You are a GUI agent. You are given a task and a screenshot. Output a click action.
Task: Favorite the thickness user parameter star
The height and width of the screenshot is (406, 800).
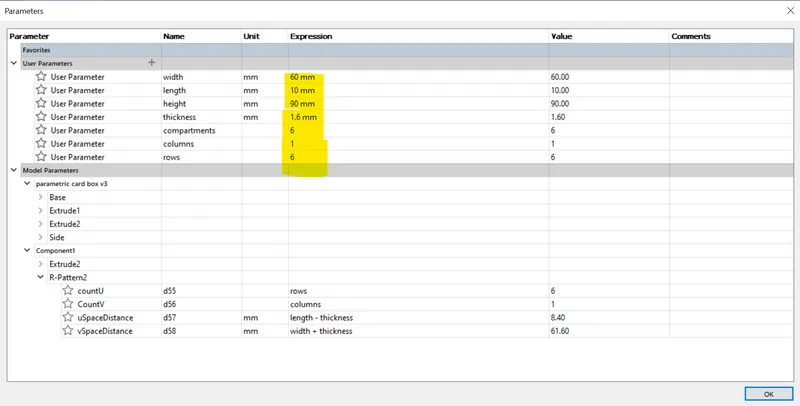pyautogui.click(x=41, y=117)
